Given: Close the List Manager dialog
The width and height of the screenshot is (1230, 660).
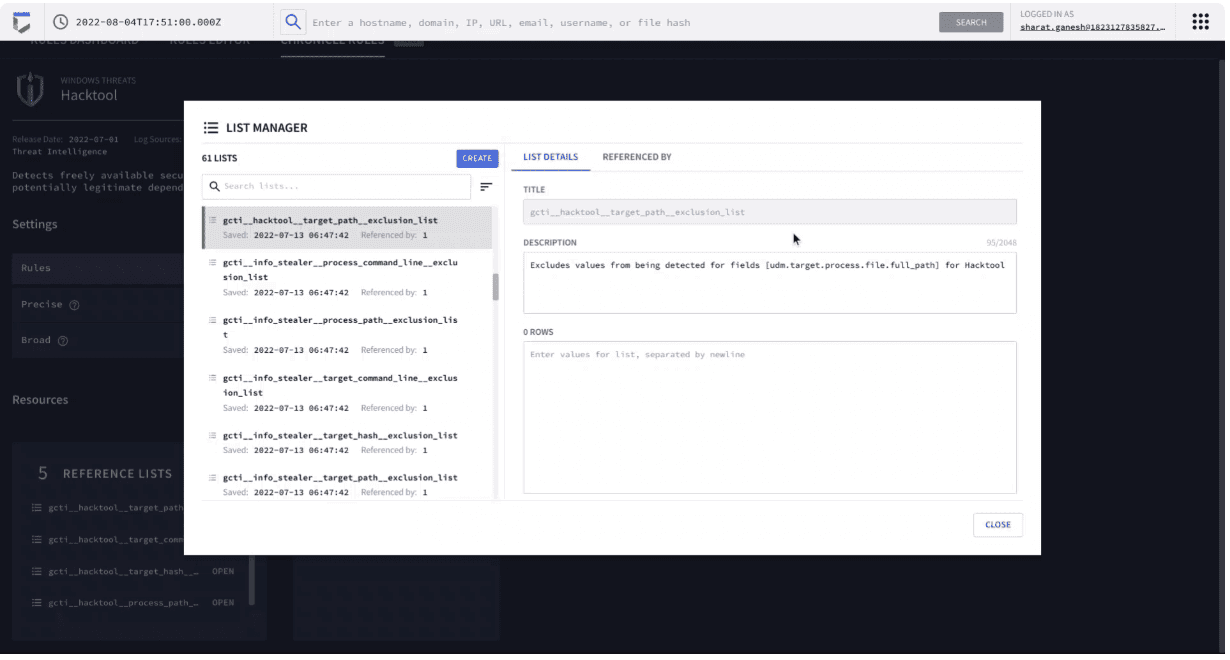Looking at the screenshot, I should 998,525.
